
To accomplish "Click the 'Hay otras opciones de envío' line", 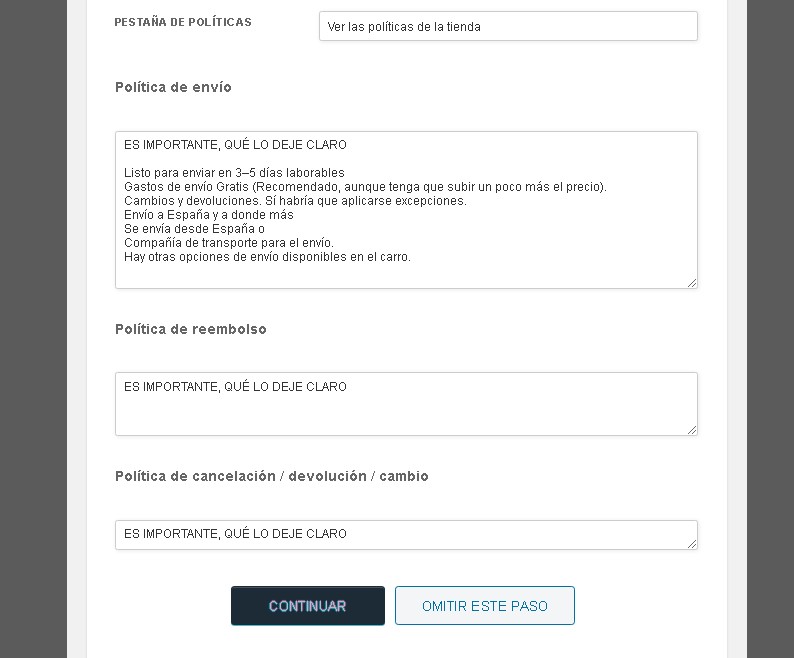I will pos(267,257).
